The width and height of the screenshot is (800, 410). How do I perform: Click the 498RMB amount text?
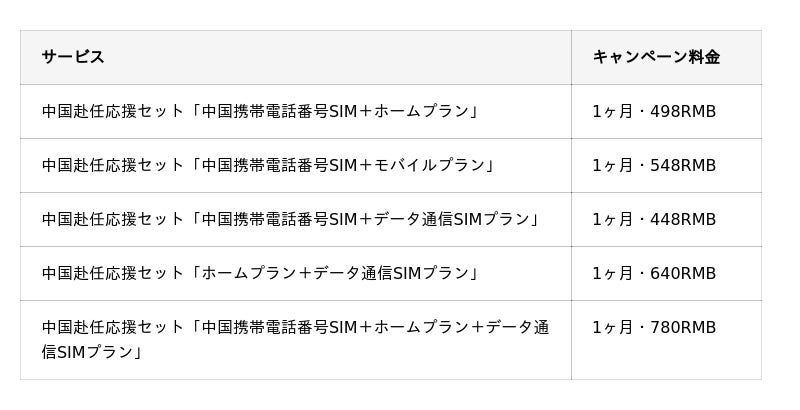[x=683, y=111]
